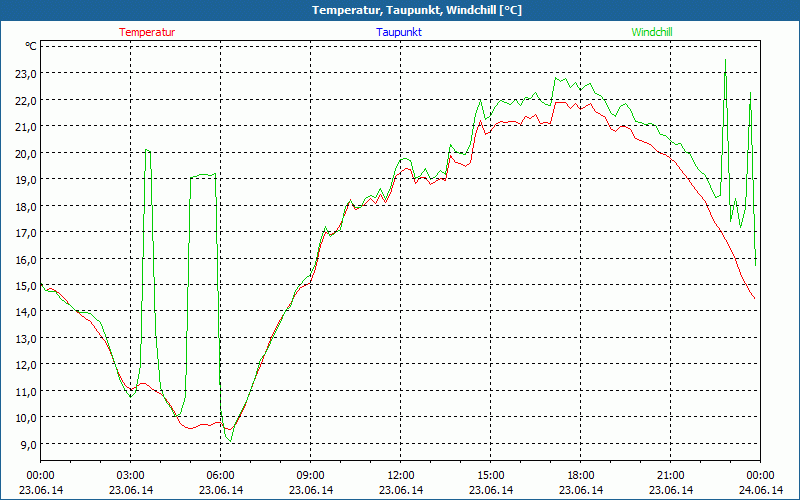Viewport: 800px width, 500px height.
Task: Select the red 'Temperatur' legend label
Action: click(147, 32)
